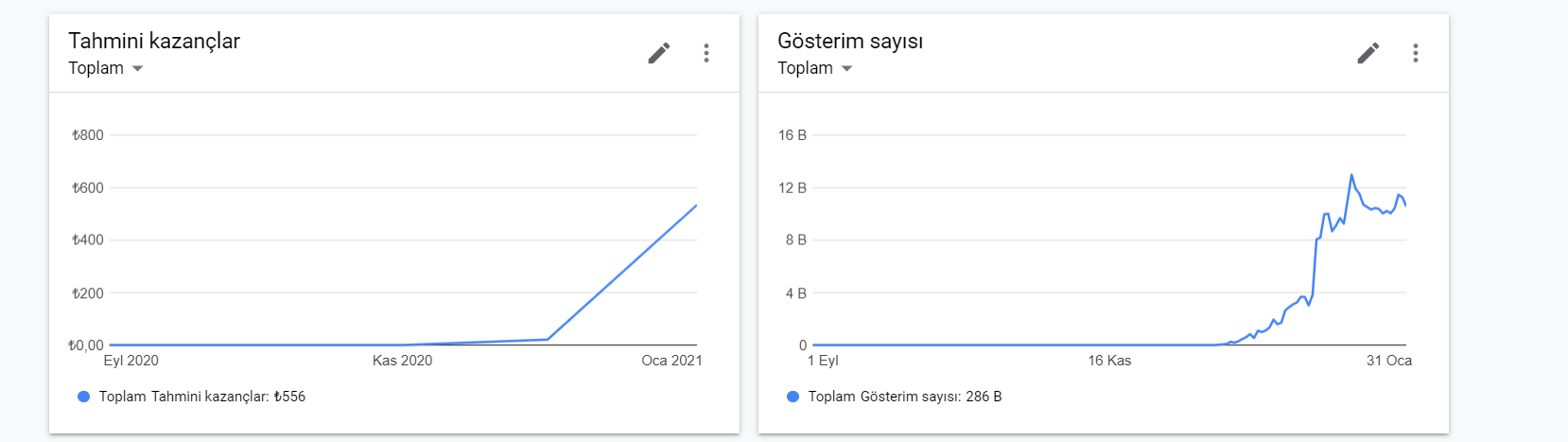The width and height of the screenshot is (1568, 442).
Task: Open three-dot menu on Gösterim sayısı card
Action: pyautogui.click(x=1416, y=53)
